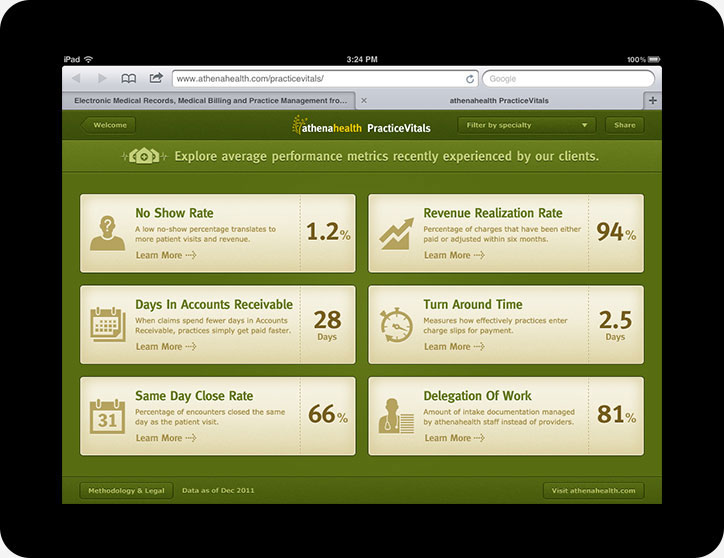Click the Welcome back button
Image resolution: width=724 pixels, height=558 pixels.
point(108,125)
